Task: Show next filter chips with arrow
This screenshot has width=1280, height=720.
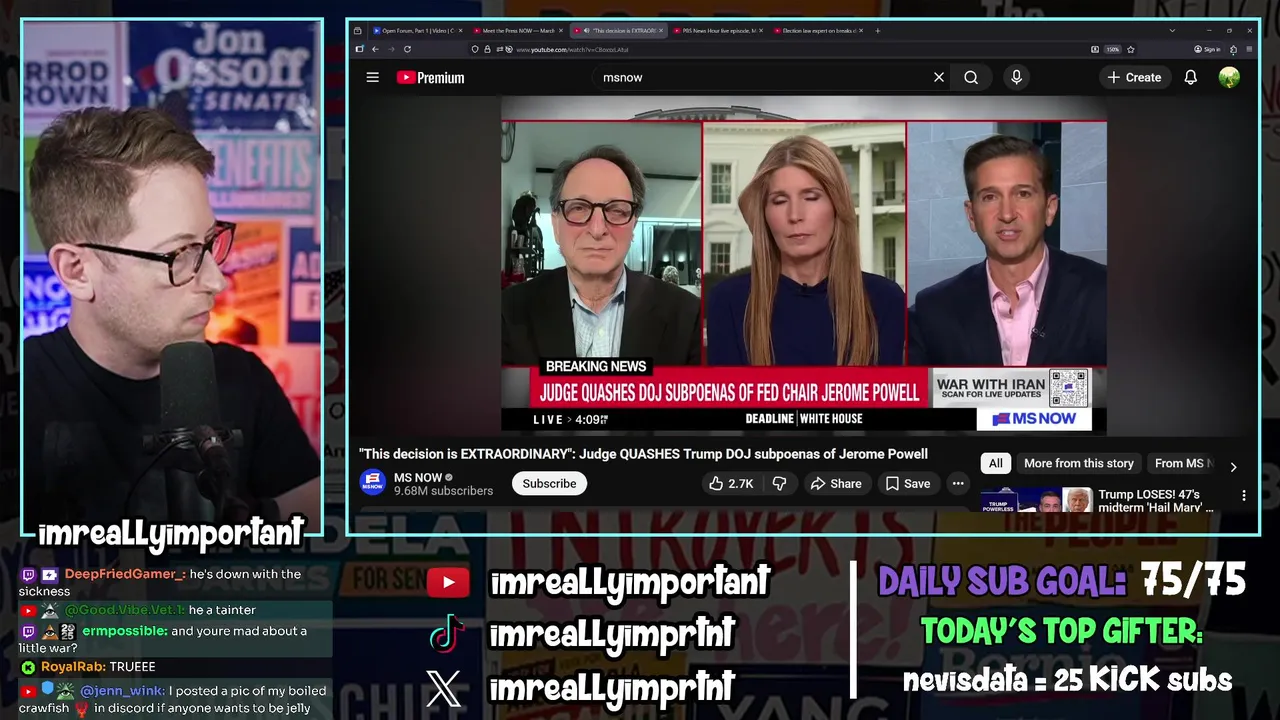Action: click(x=1233, y=466)
